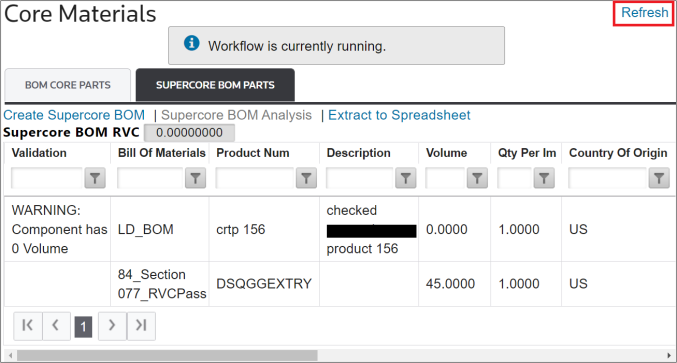The image size is (677, 363).
Task: Open filter icon for Product Num column
Action: (x=306, y=178)
